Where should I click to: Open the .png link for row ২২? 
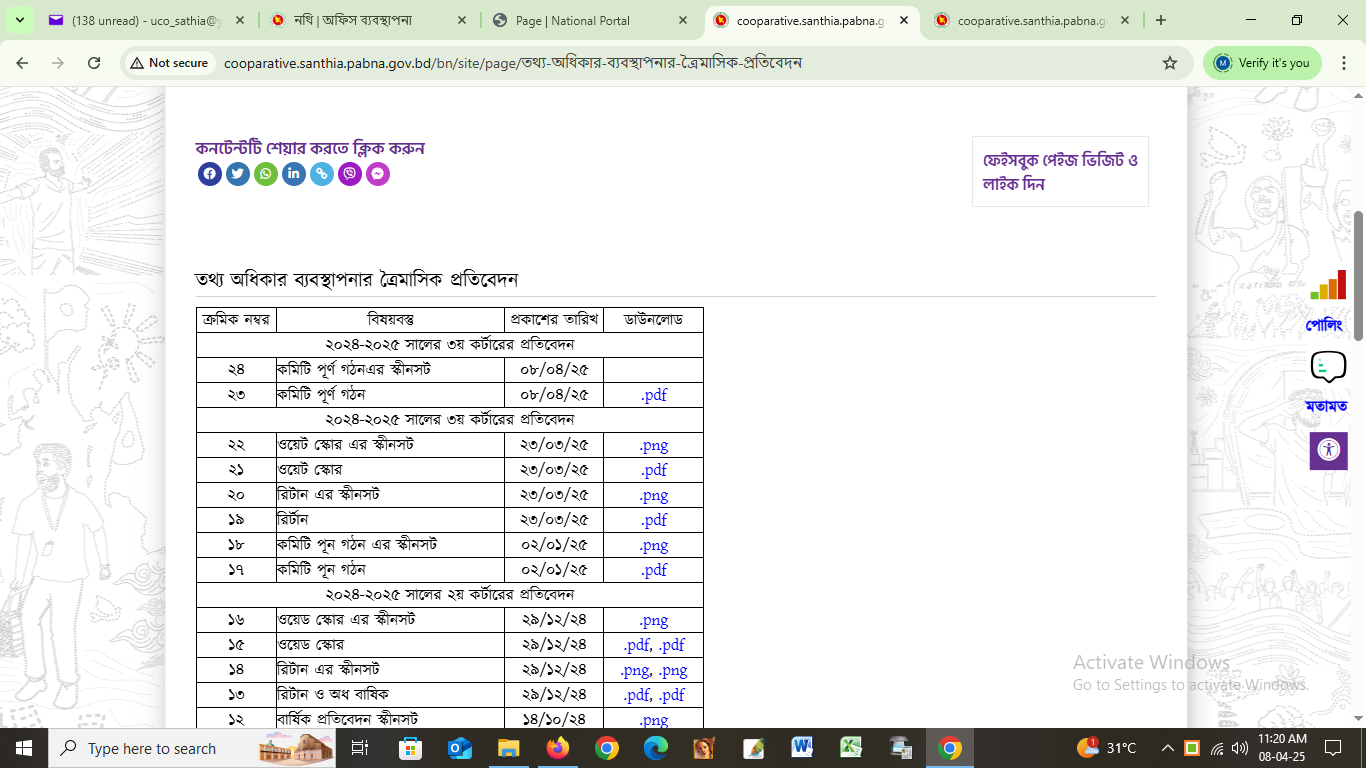pyautogui.click(x=654, y=445)
